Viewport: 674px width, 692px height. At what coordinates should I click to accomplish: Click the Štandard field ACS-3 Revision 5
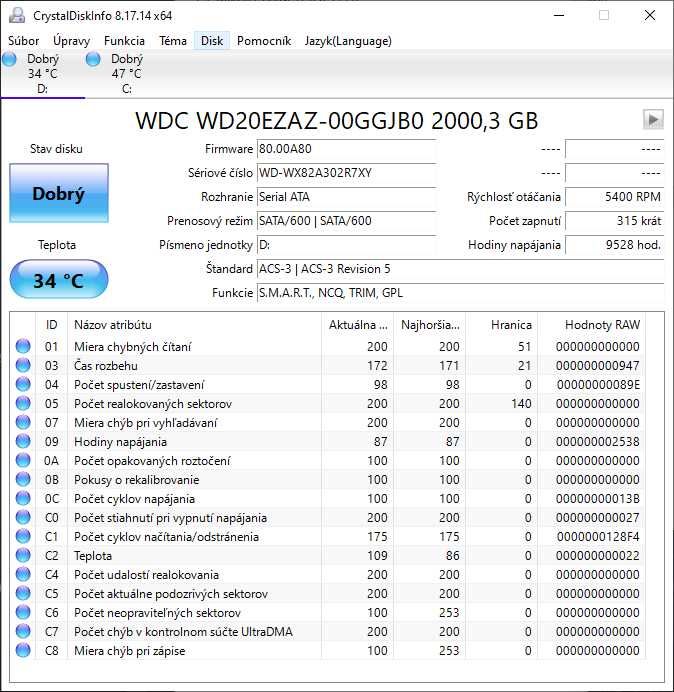(460, 269)
